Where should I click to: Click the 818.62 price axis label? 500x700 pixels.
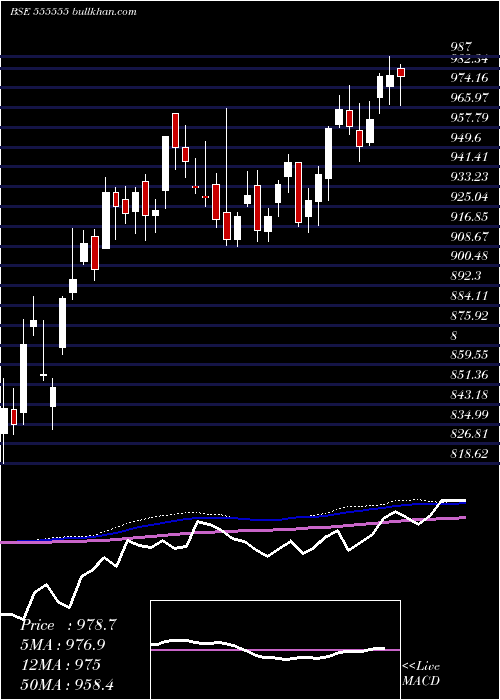pyautogui.click(x=469, y=454)
